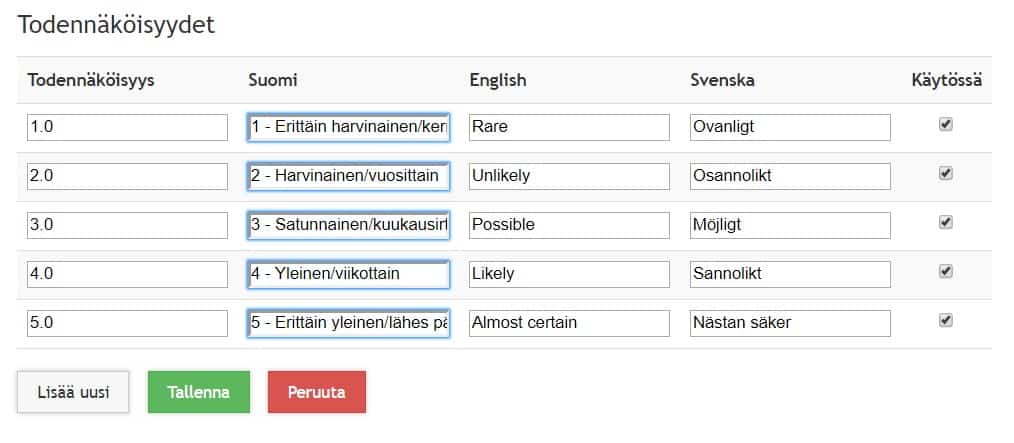
Task: Edit the Svenska field 'Nästan säker'
Action: [x=790, y=323]
